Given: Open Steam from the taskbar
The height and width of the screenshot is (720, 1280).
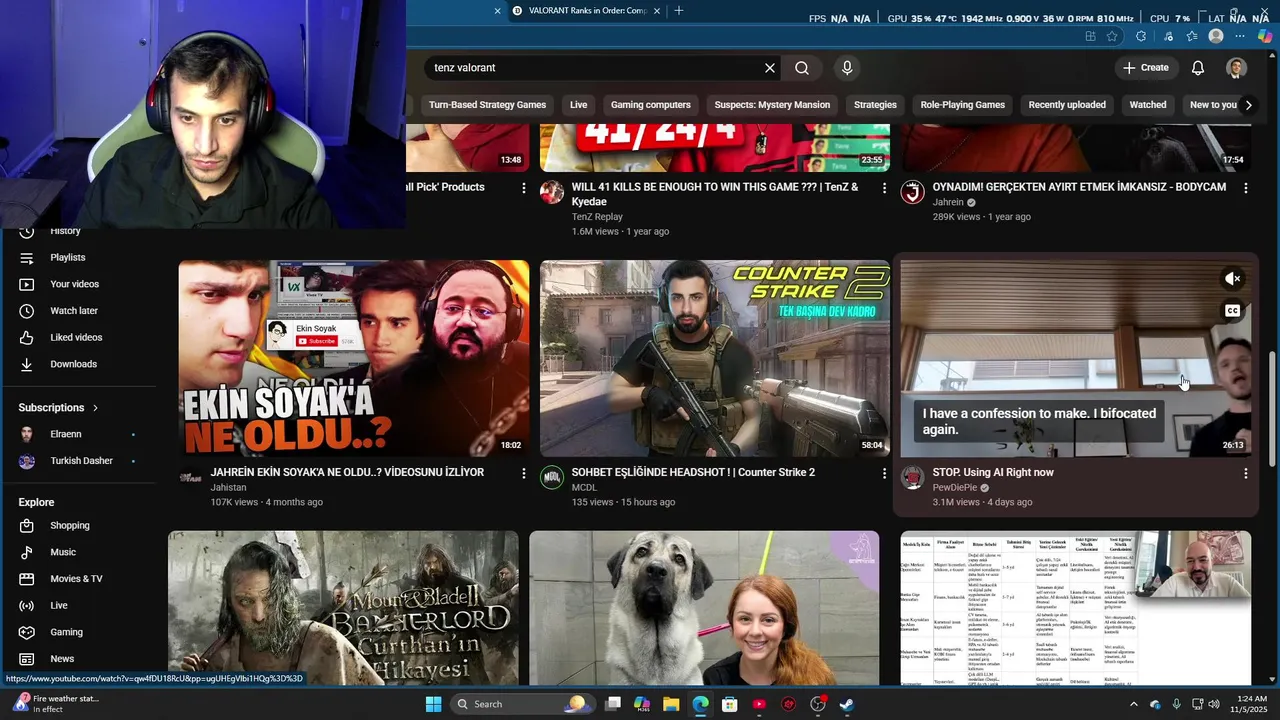Looking at the screenshot, I should point(846,704).
